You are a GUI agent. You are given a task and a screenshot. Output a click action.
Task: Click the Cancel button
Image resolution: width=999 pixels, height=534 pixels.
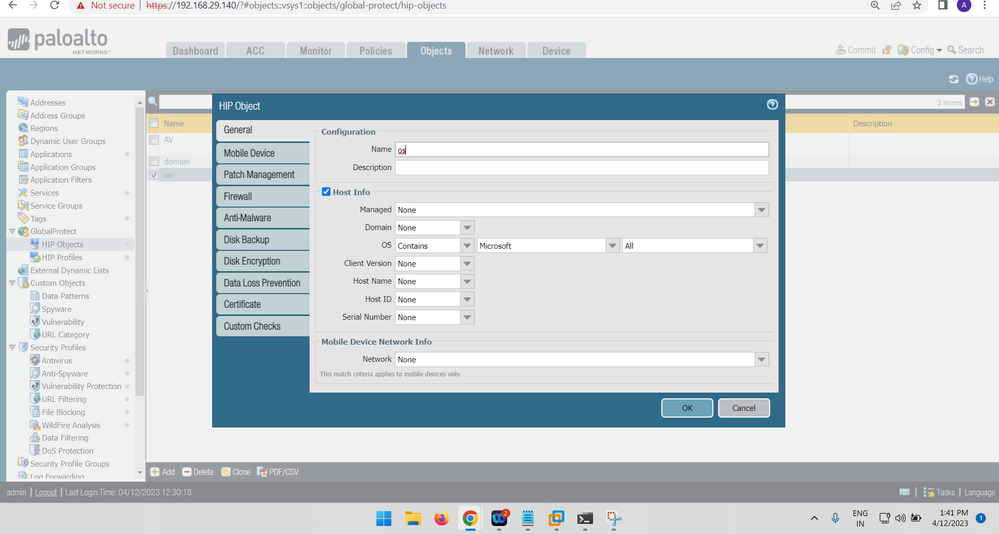743,408
